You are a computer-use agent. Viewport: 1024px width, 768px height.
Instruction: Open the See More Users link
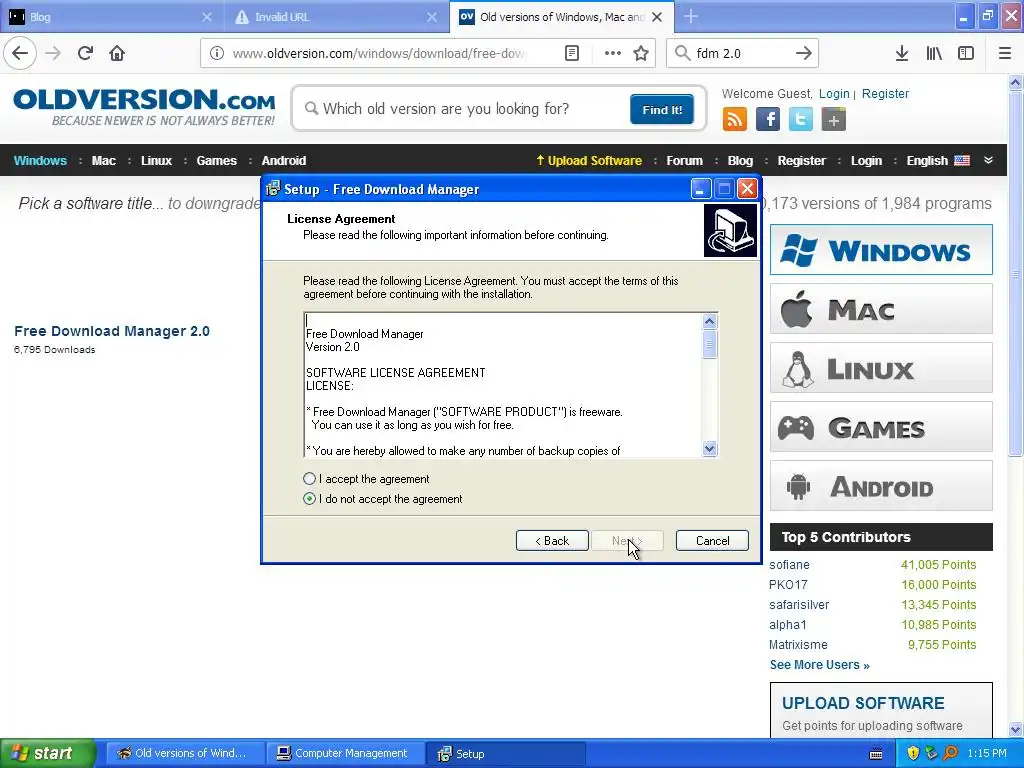pos(819,665)
